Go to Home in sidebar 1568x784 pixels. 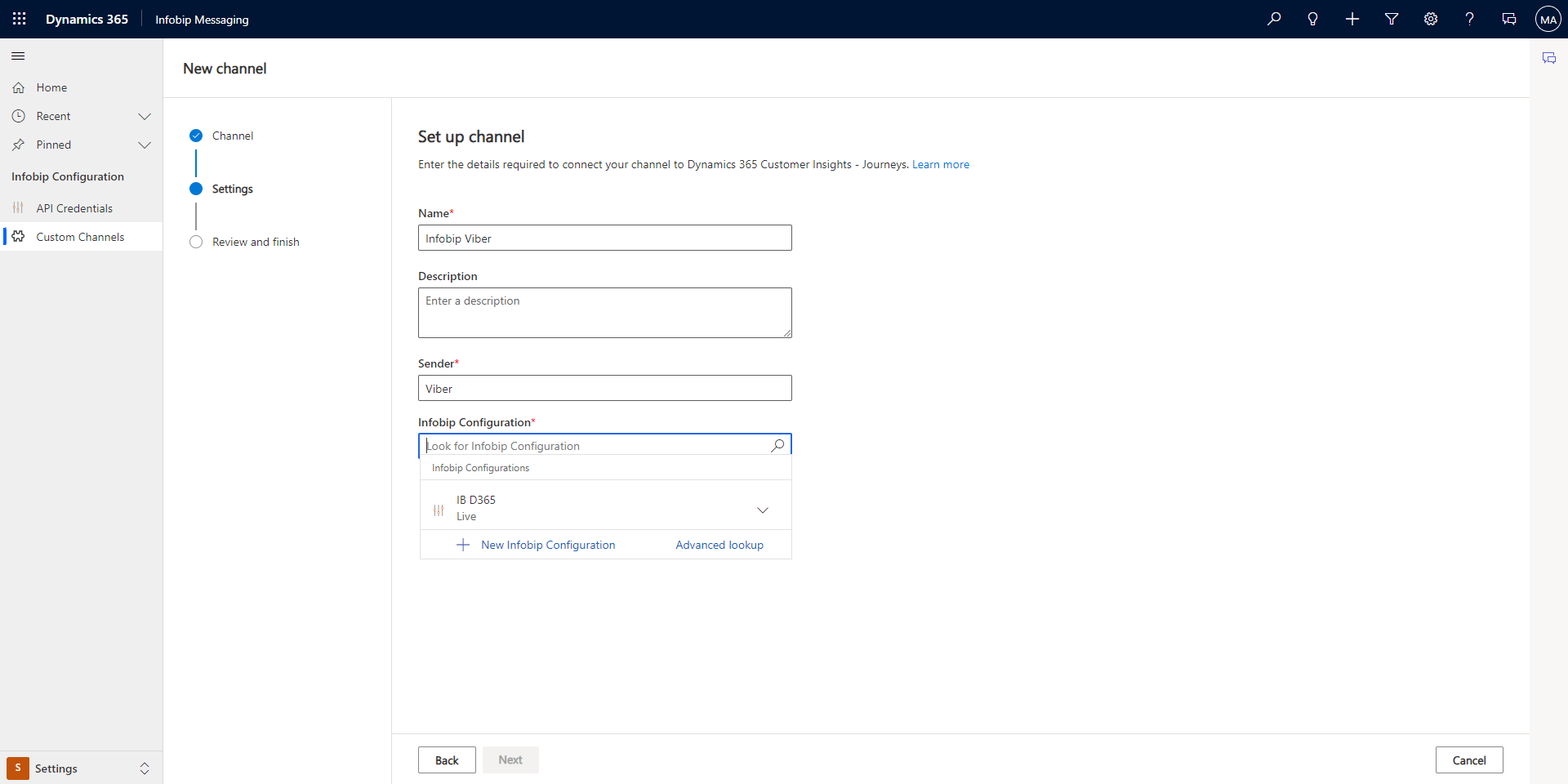pos(82,87)
